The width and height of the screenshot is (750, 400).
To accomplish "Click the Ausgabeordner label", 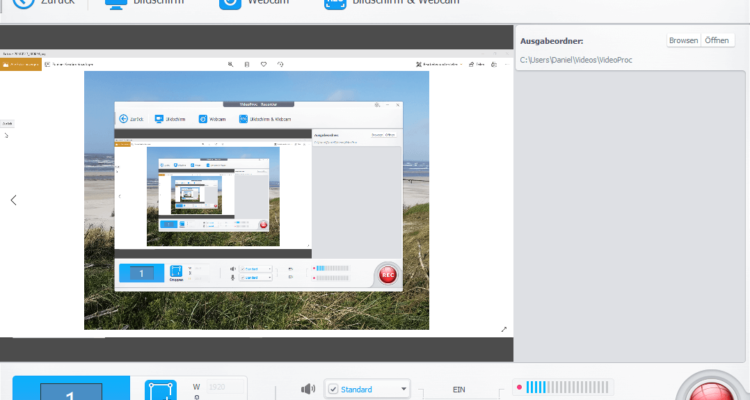I will point(551,41).
